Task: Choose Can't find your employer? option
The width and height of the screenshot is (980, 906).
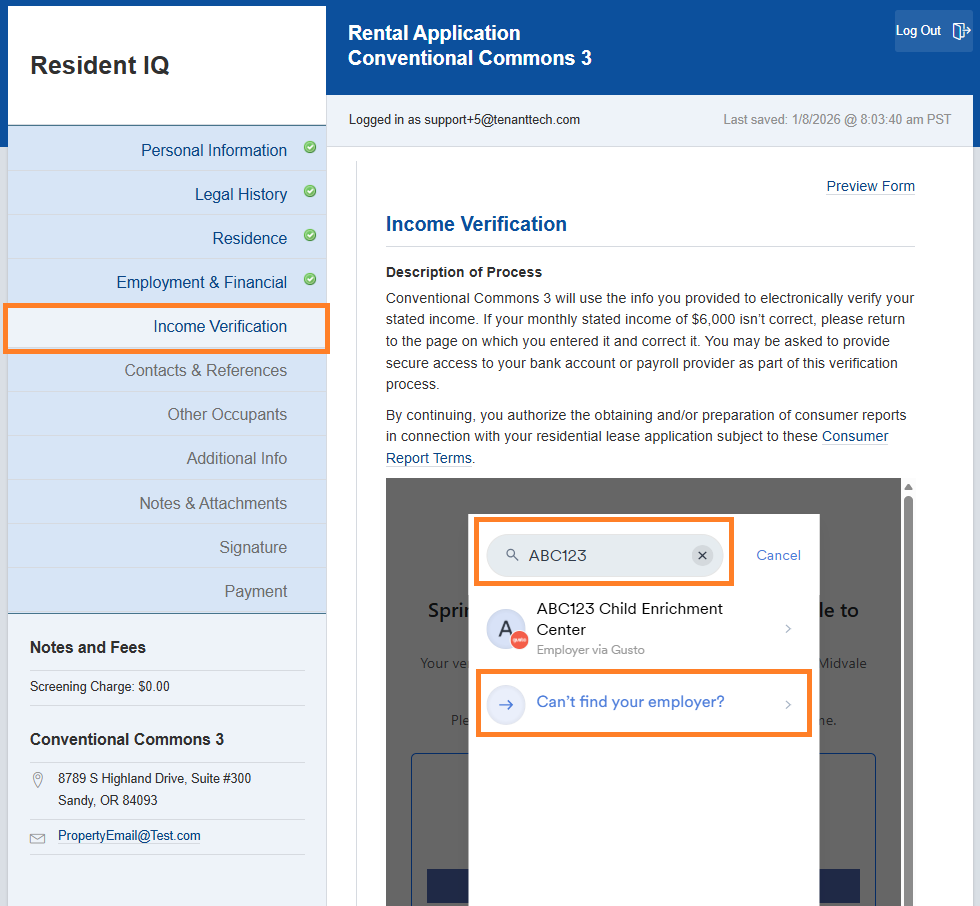Action: [x=644, y=704]
